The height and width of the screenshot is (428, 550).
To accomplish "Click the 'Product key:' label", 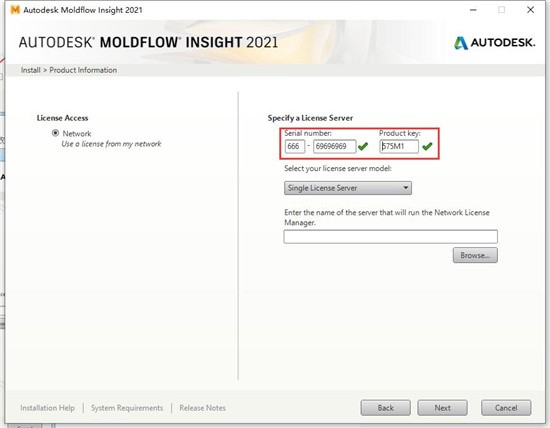I will pos(400,133).
